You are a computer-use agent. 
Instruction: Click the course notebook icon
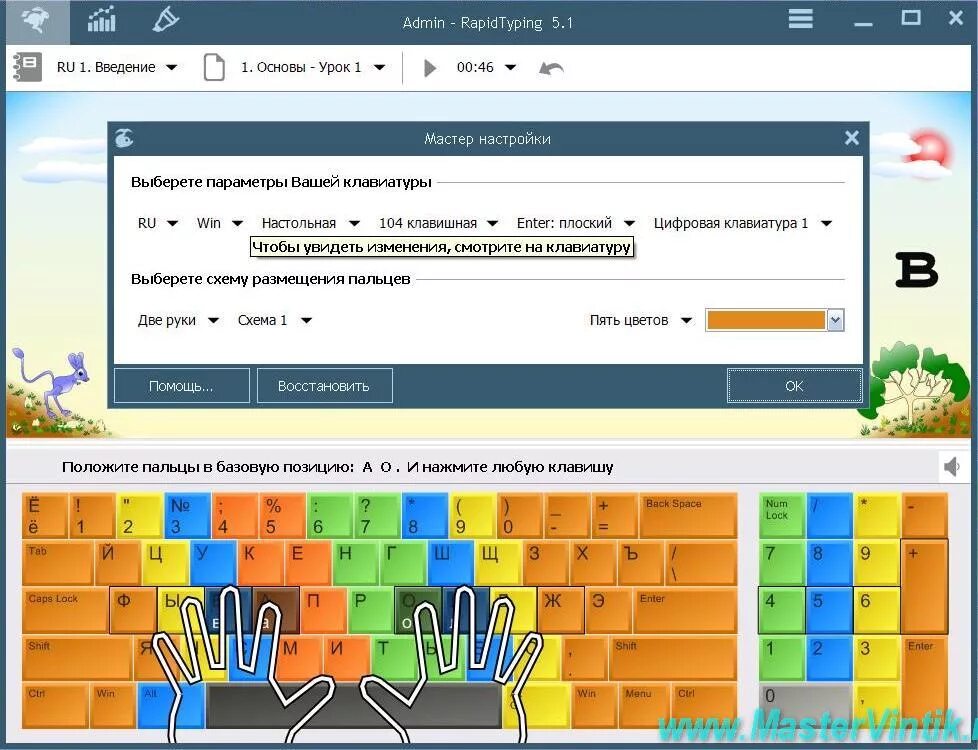point(27,66)
